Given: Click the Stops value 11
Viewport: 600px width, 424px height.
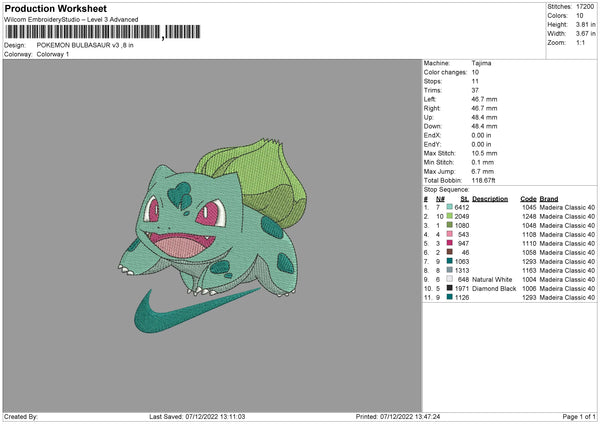Looking at the screenshot, I should pos(475,81).
